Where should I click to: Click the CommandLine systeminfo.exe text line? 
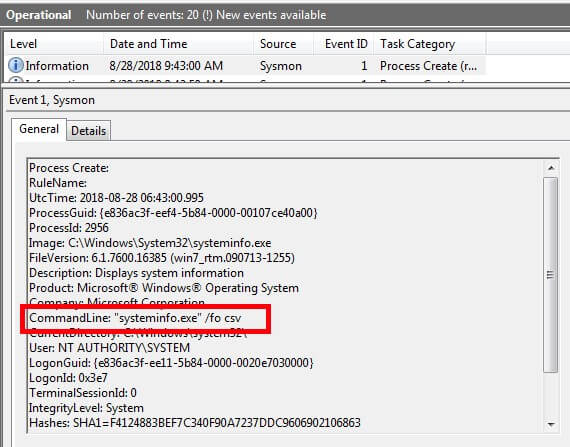tap(135, 318)
